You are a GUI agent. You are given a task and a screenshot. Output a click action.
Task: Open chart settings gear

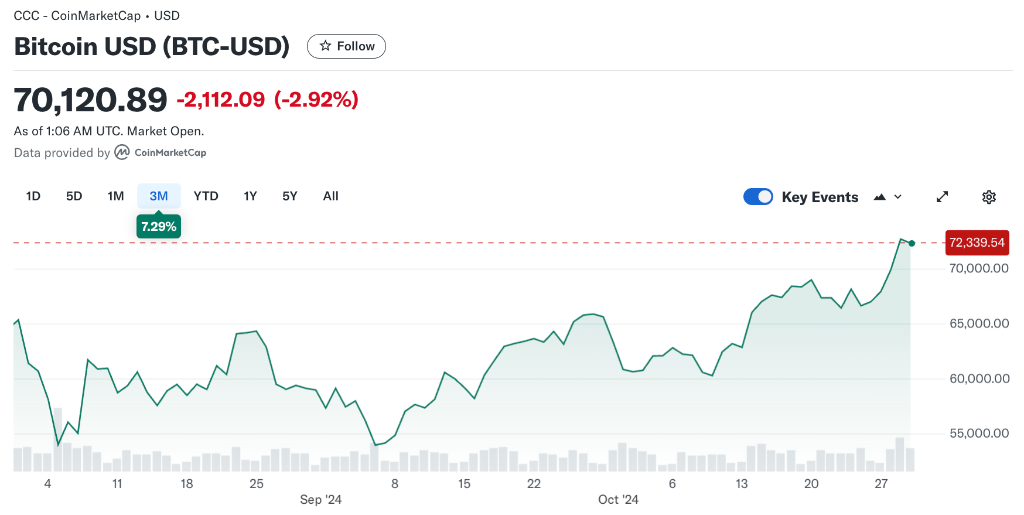point(989,197)
